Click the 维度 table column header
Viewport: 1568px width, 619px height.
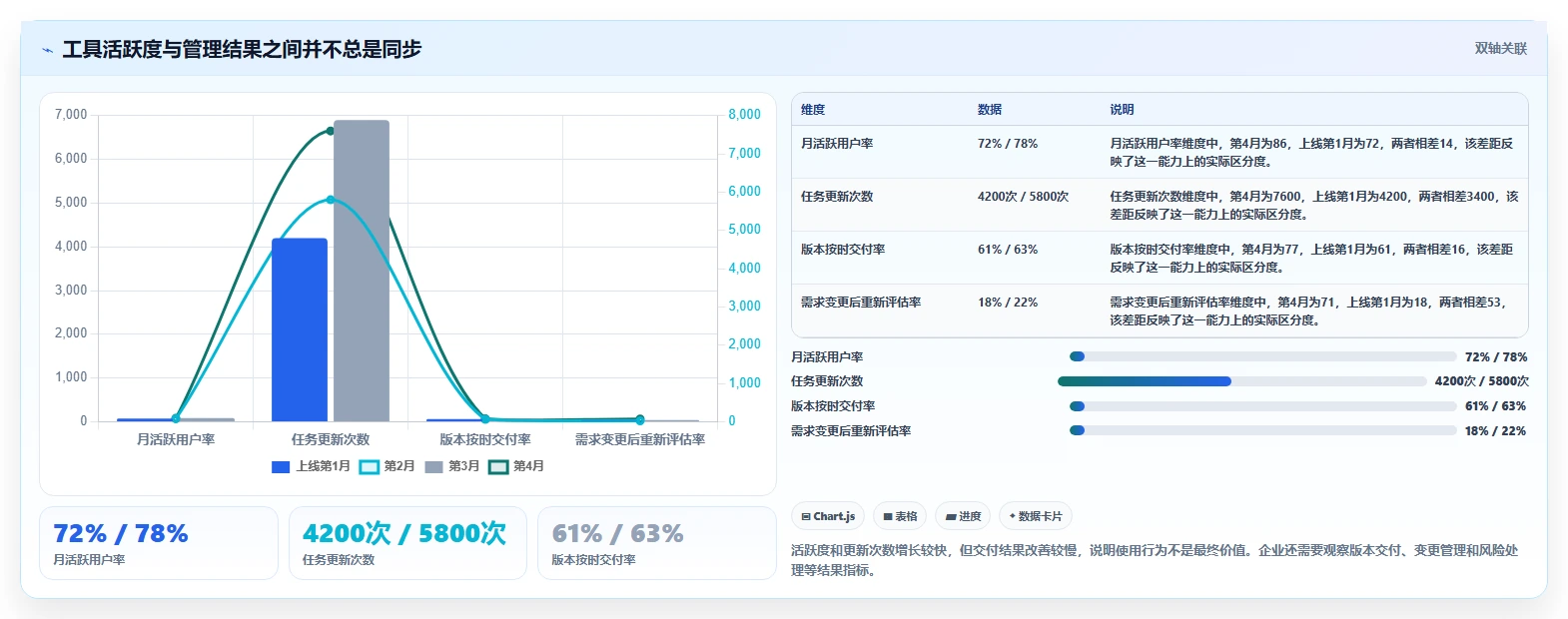coord(813,110)
